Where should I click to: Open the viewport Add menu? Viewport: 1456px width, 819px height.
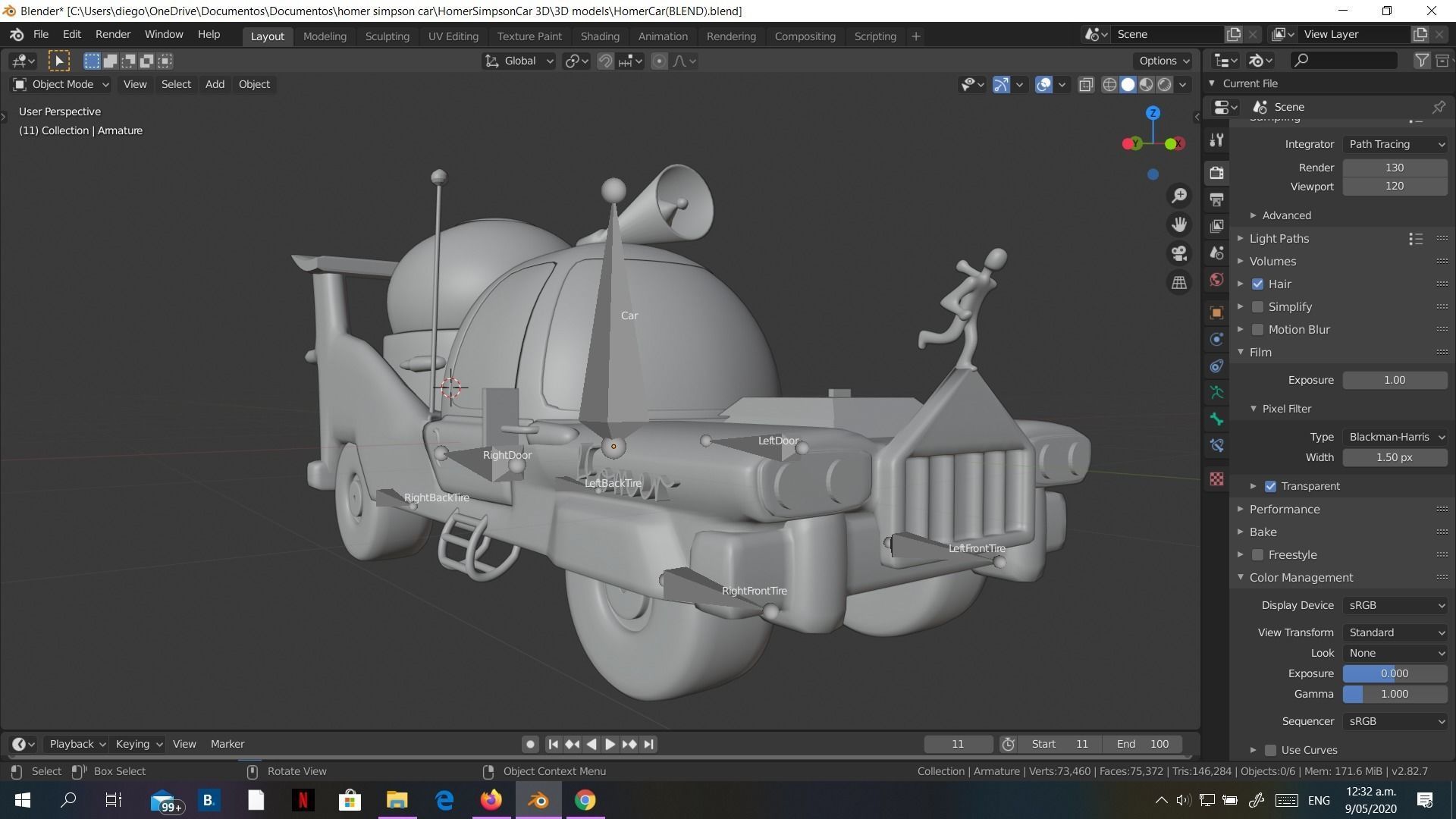point(215,84)
